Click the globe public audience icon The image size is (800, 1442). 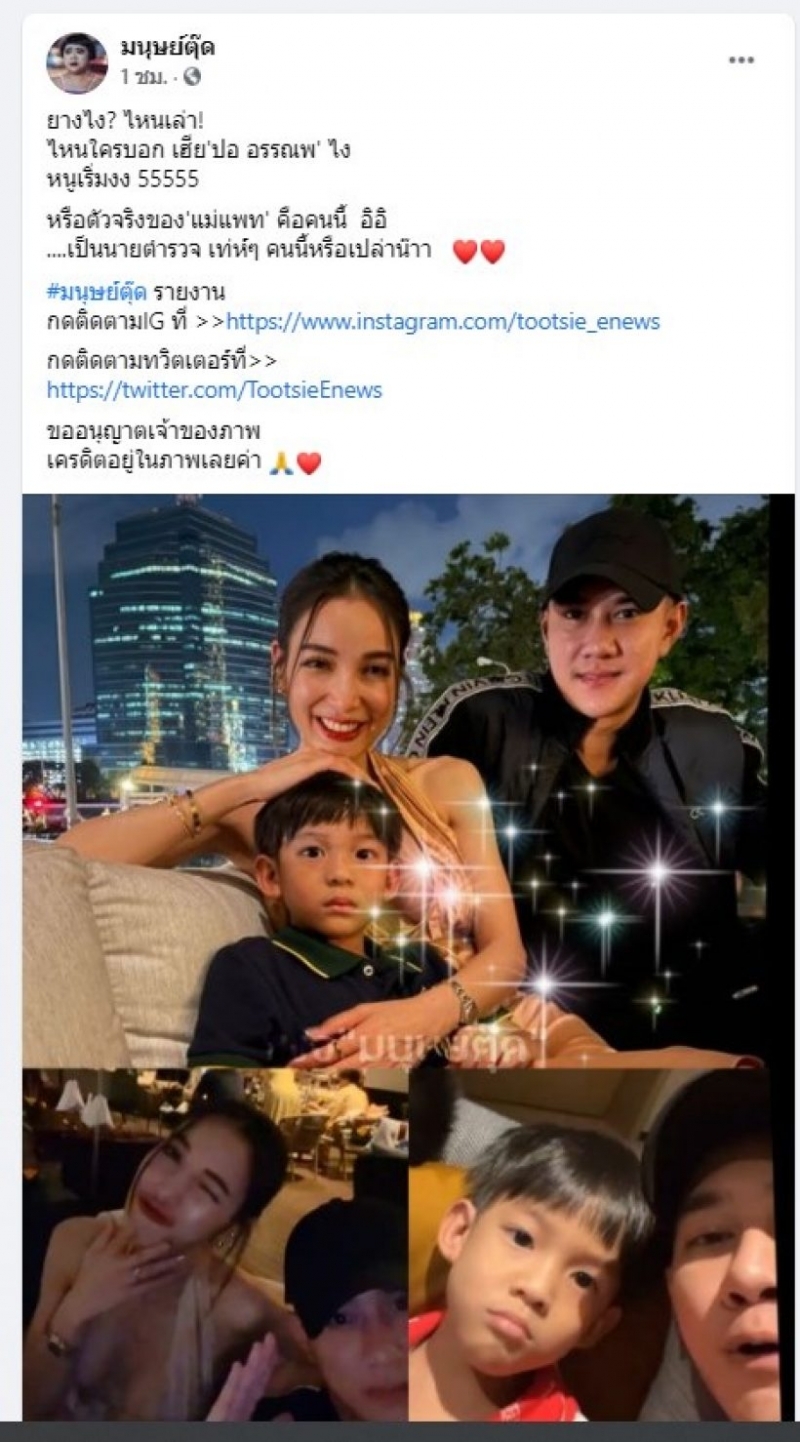[x=192, y=76]
